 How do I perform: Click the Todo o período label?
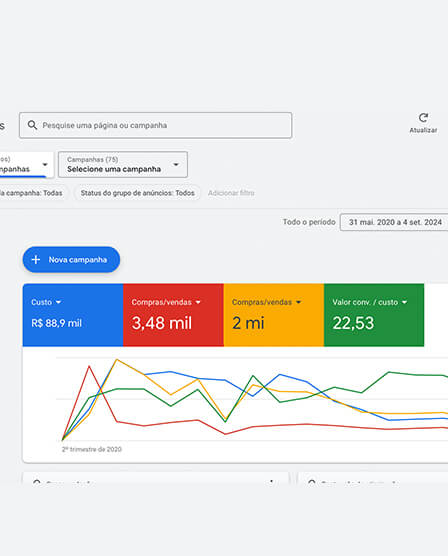point(309,222)
